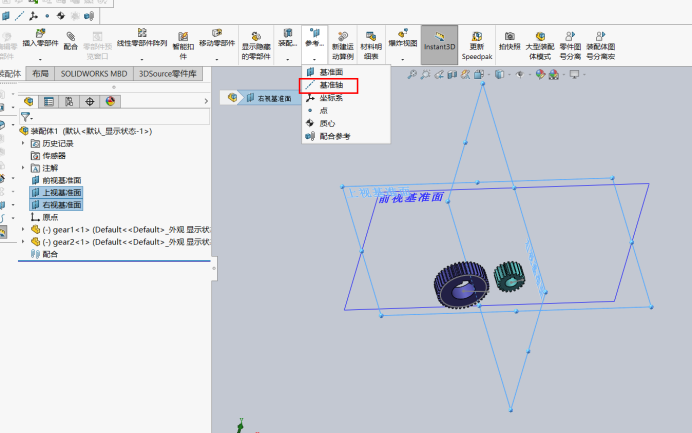This screenshot has width=692, height=433.
Task: Open the ConfigurationManager panel tab
Action: [69, 102]
